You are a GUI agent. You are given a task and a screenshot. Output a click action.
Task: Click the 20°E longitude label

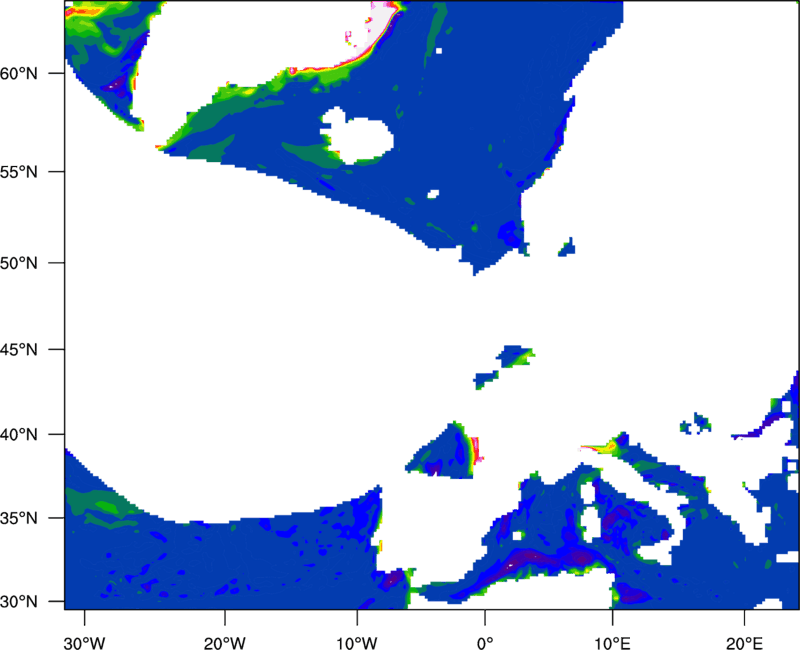pyautogui.click(x=744, y=643)
